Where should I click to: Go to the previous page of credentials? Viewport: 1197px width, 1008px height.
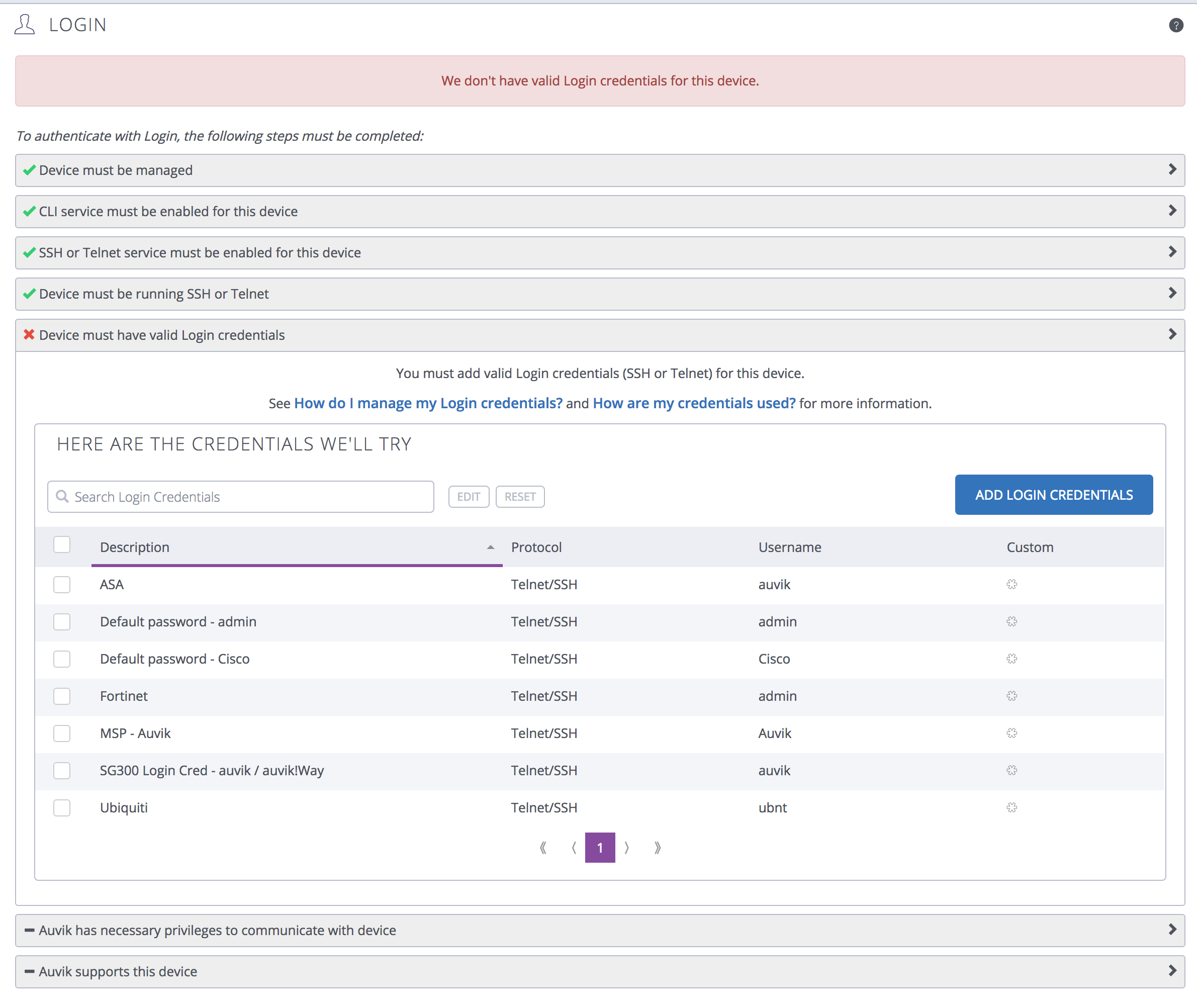point(574,848)
